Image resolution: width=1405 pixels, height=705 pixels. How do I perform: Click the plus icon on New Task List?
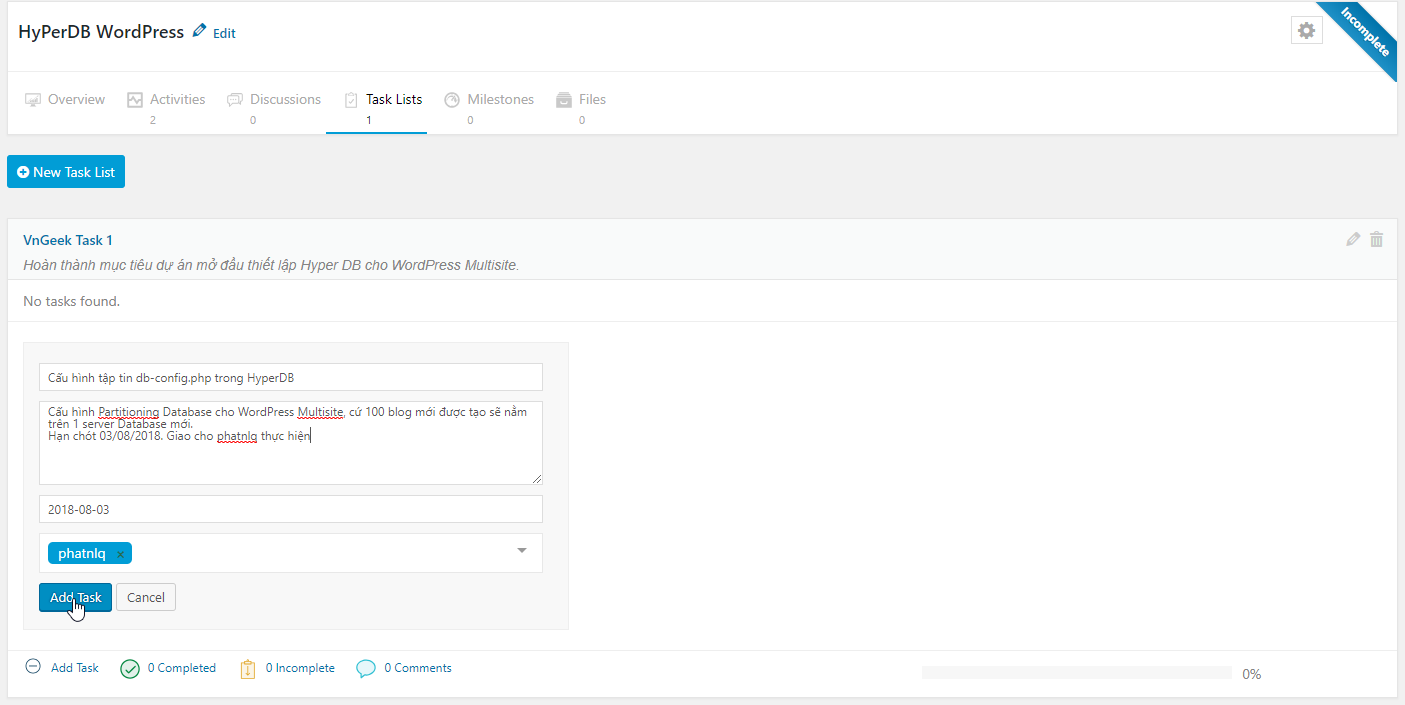(x=23, y=172)
